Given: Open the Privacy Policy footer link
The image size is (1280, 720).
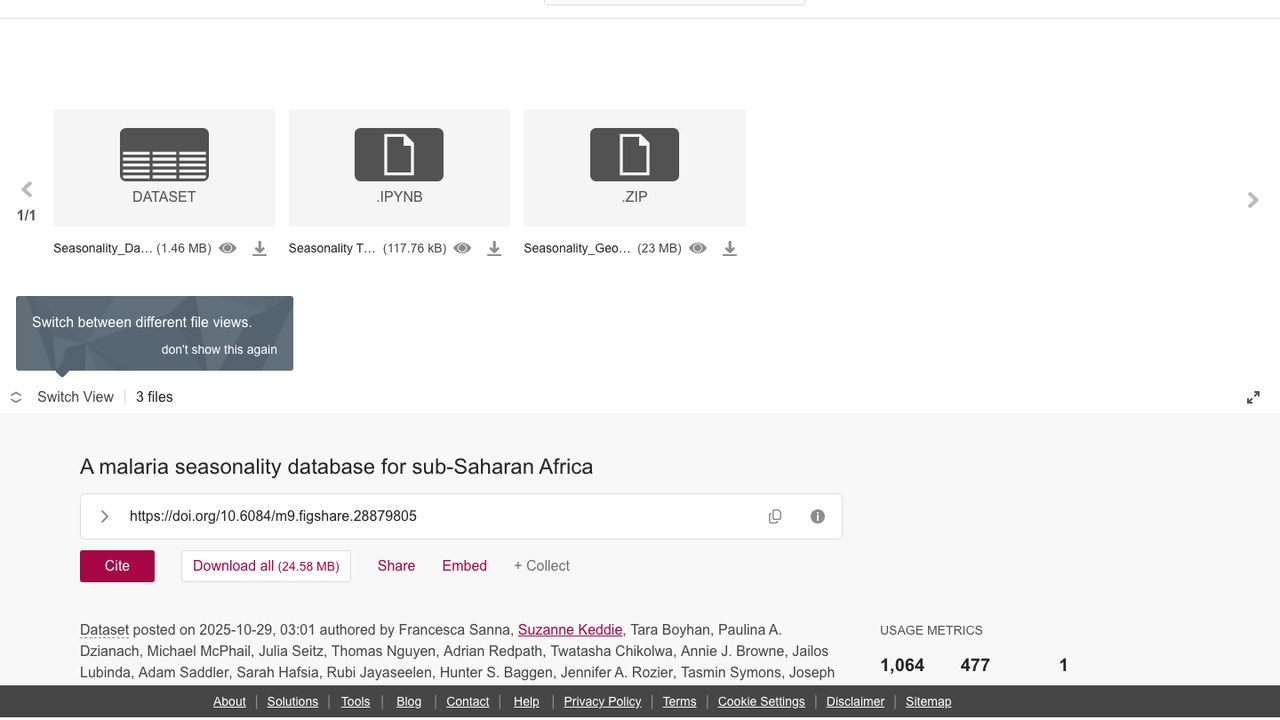Looking at the screenshot, I should pyautogui.click(x=602, y=702).
